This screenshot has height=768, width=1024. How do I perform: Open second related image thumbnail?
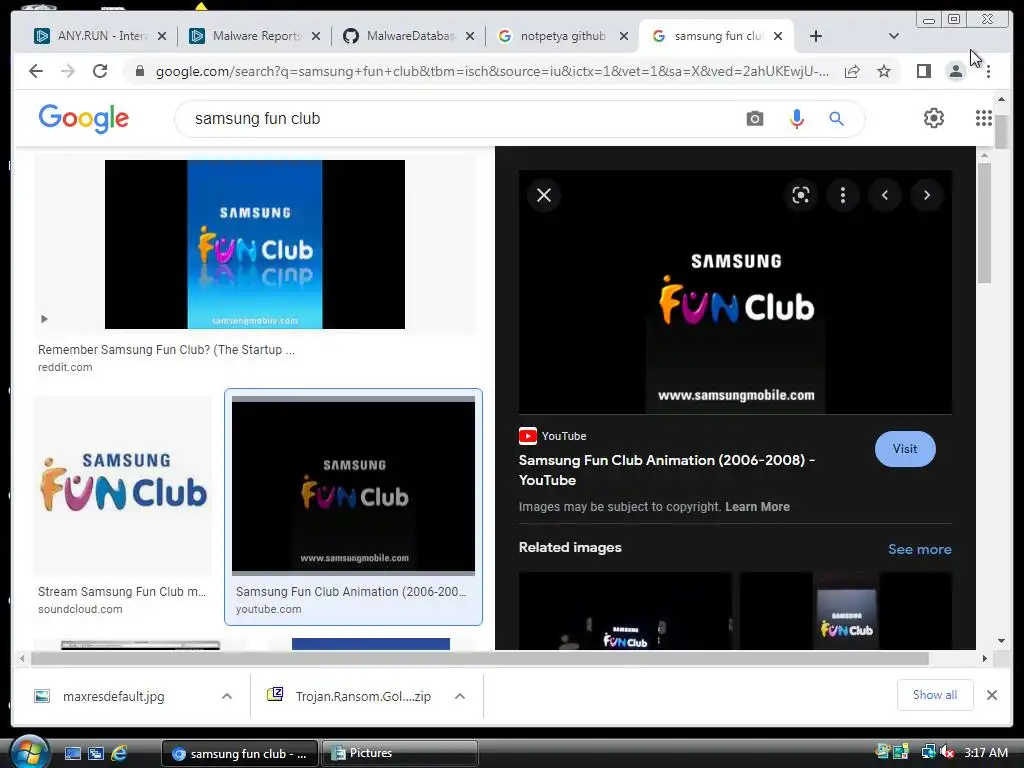(846, 611)
